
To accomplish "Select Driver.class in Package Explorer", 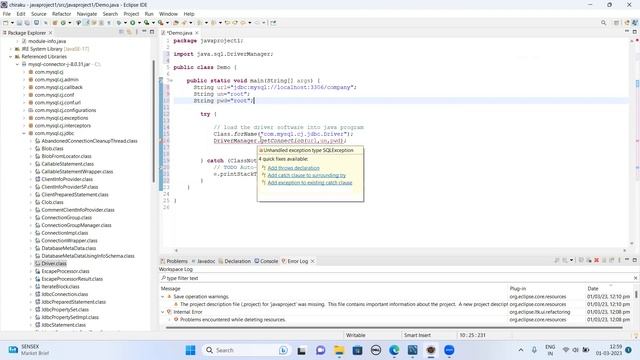I will (53, 264).
